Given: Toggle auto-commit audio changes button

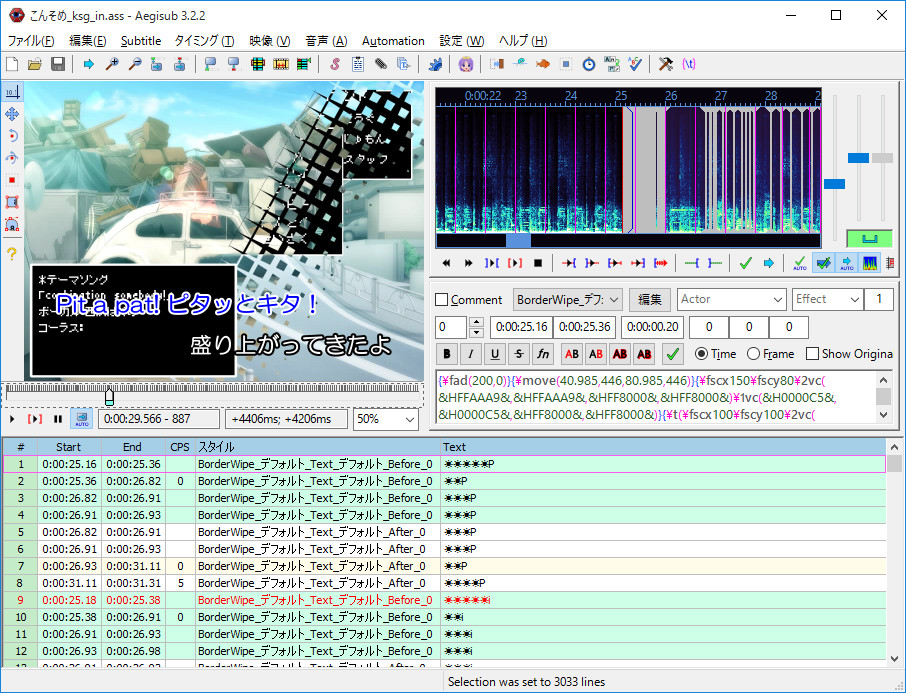Looking at the screenshot, I should (800, 264).
